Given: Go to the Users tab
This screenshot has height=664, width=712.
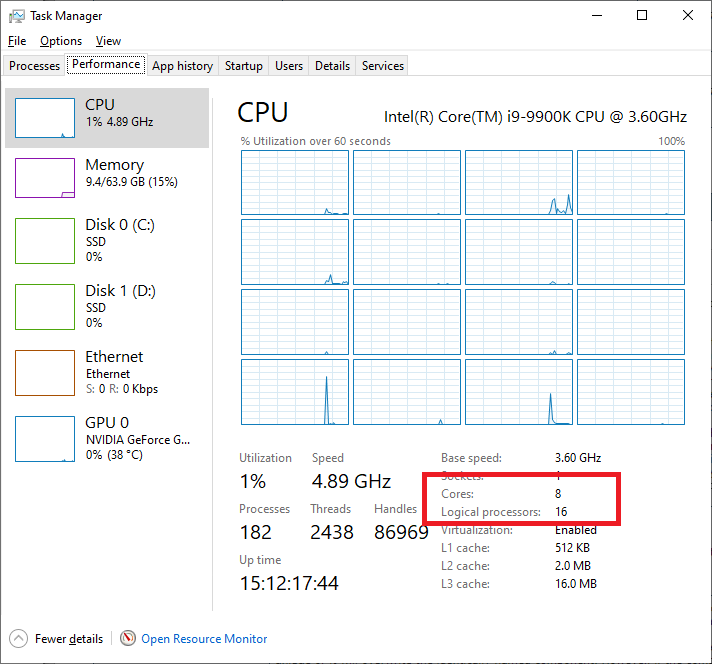Looking at the screenshot, I should coord(289,66).
